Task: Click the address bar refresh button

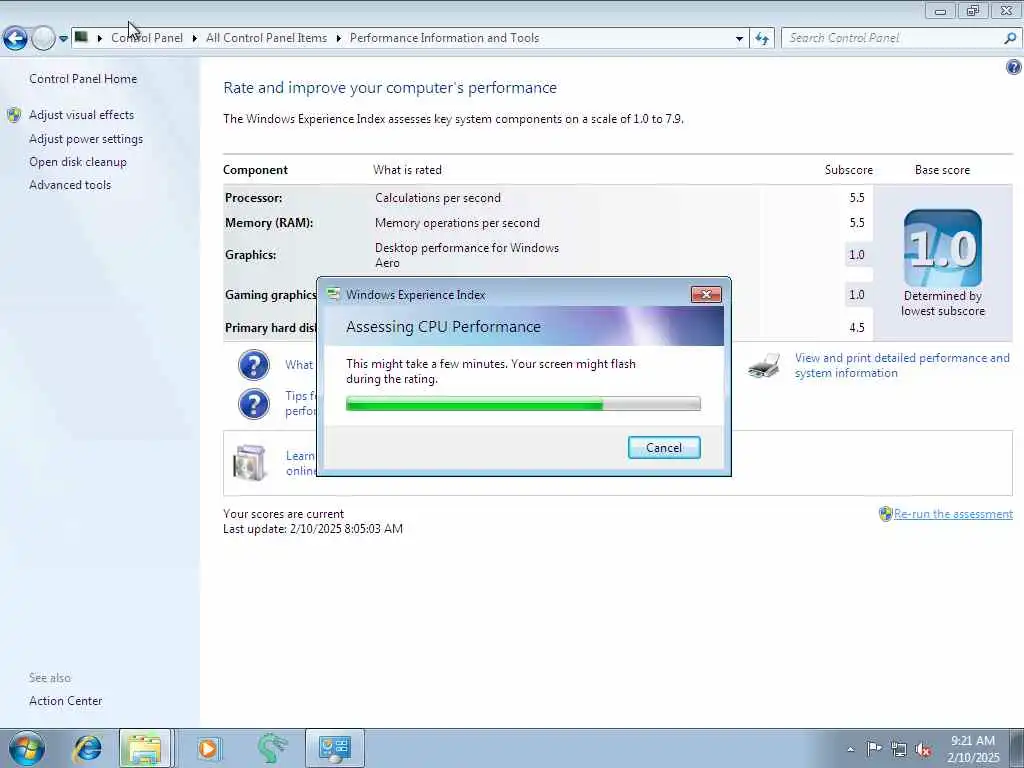Action: pos(761,39)
